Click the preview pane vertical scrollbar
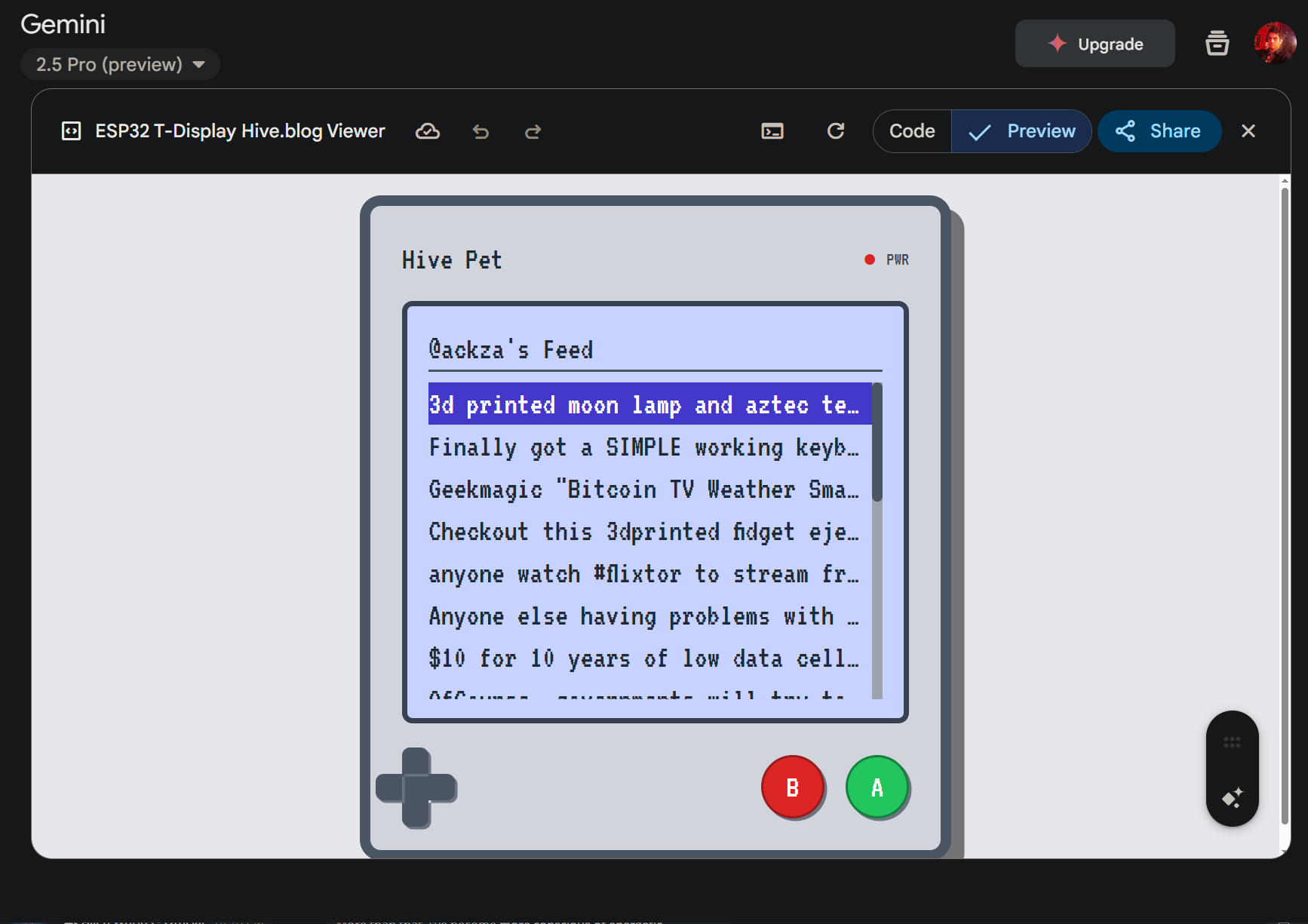Image resolution: width=1308 pixels, height=924 pixels. click(x=1285, y=505)
